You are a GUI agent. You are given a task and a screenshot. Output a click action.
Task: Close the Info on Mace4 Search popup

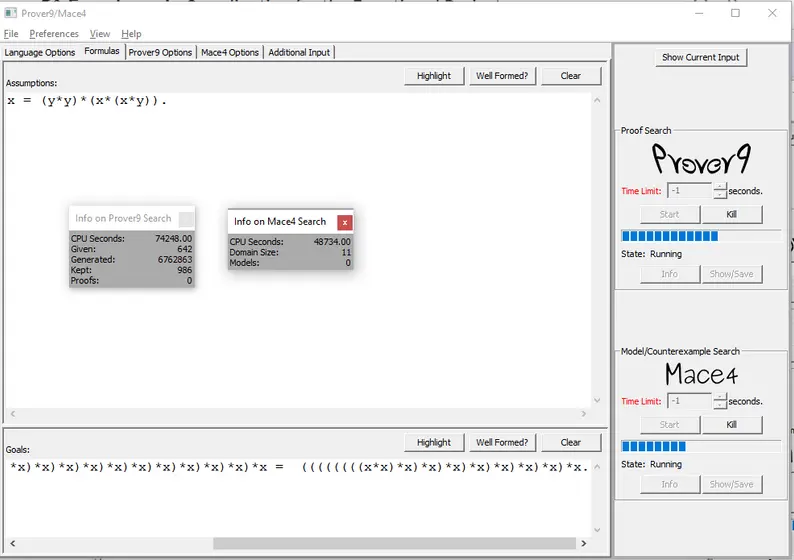345,222
